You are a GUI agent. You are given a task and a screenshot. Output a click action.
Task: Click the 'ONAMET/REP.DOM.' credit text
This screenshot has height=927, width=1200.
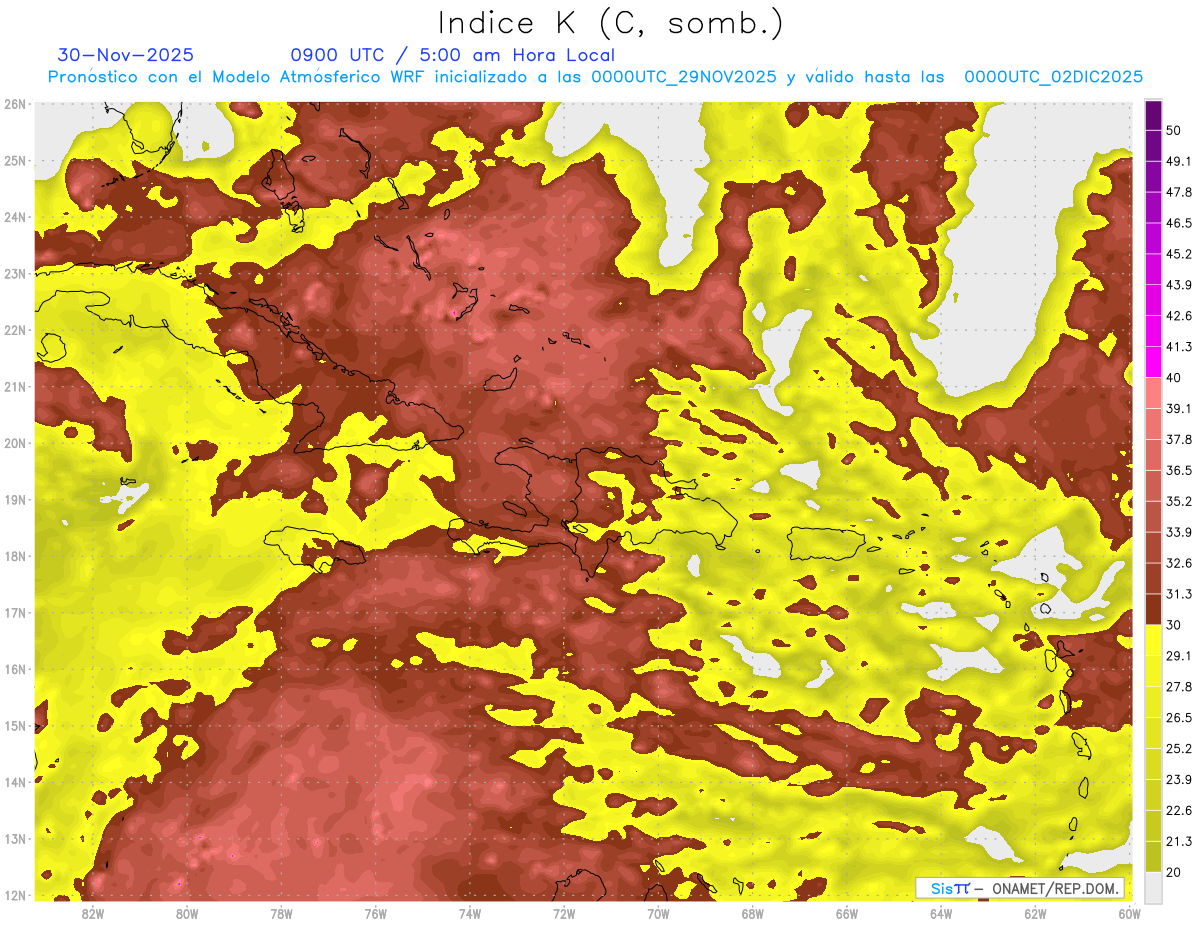click(x=1054, y=888)
